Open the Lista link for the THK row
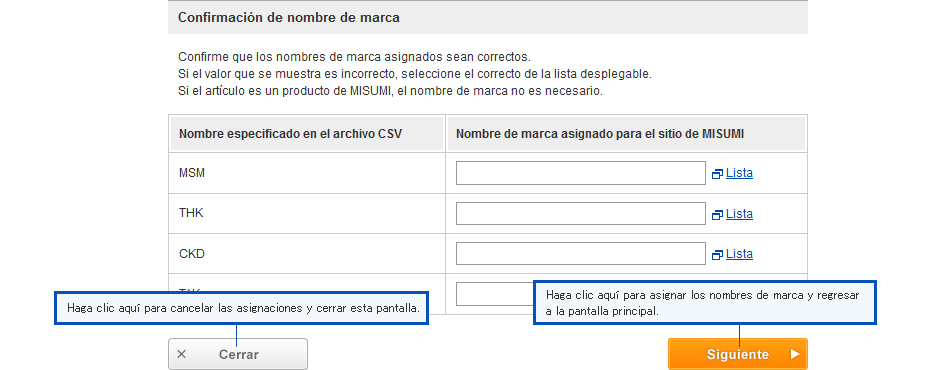Screen dimensions: 950x370 tap(739, 214)
